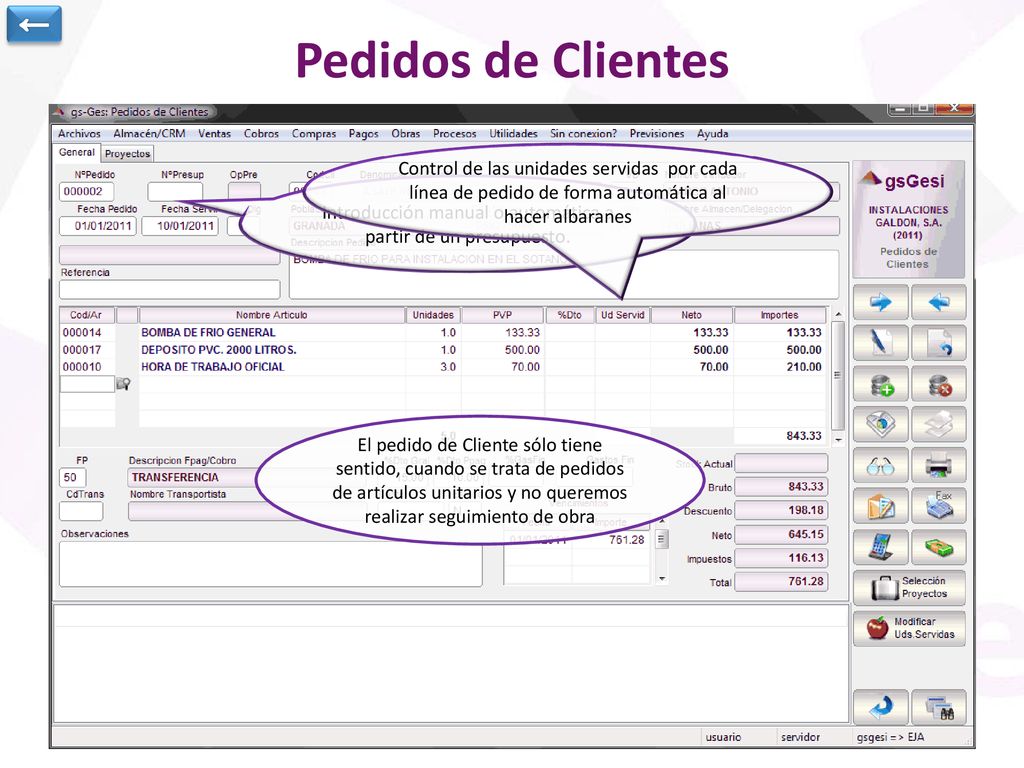Click Fecha Servicio field 10/01/2011
Image resolution: width=1024 pixels, height=768 pixels.
point(180,226)
